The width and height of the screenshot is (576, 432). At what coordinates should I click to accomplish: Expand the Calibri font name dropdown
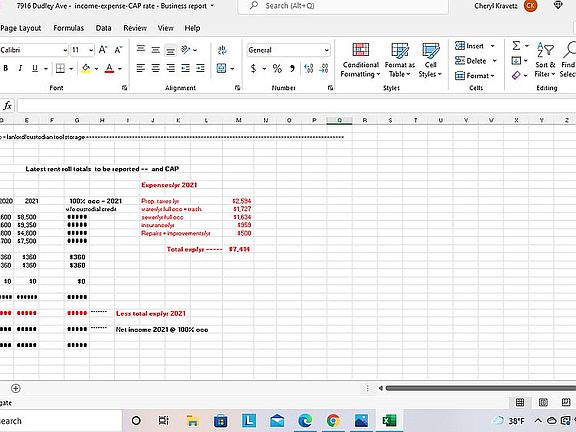tap(65, 50)
